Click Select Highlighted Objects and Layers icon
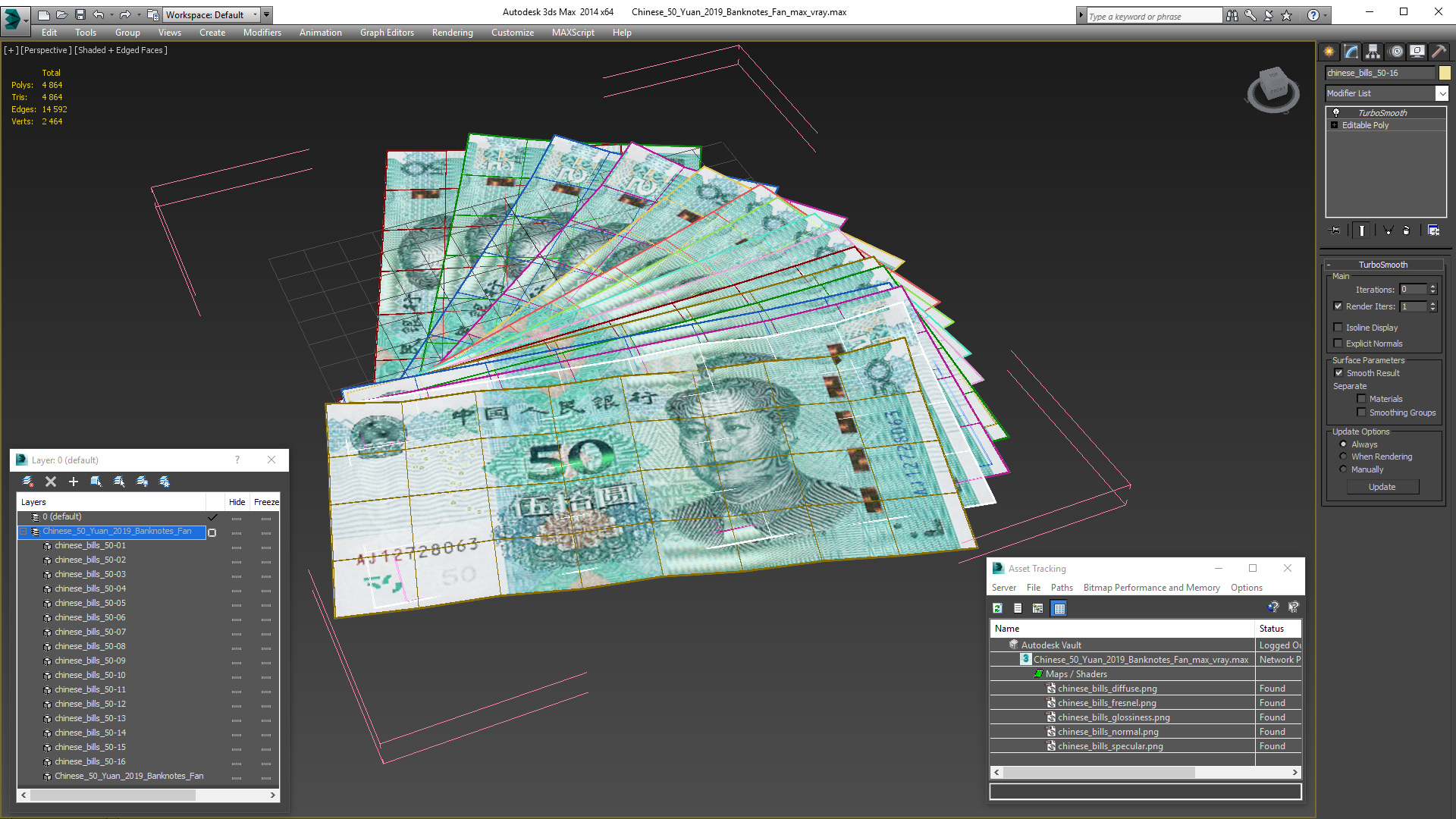Viewport: 1456px width, 819px height. click(x=96, y=482)
